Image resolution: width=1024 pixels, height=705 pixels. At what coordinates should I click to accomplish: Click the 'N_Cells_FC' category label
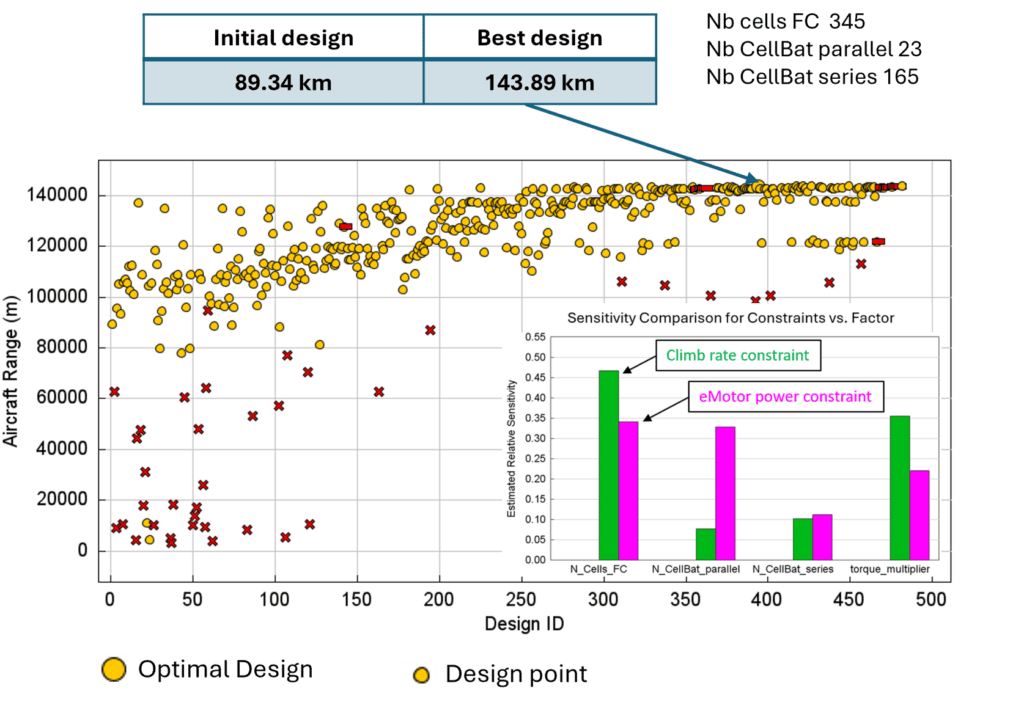tap(598, 569)
